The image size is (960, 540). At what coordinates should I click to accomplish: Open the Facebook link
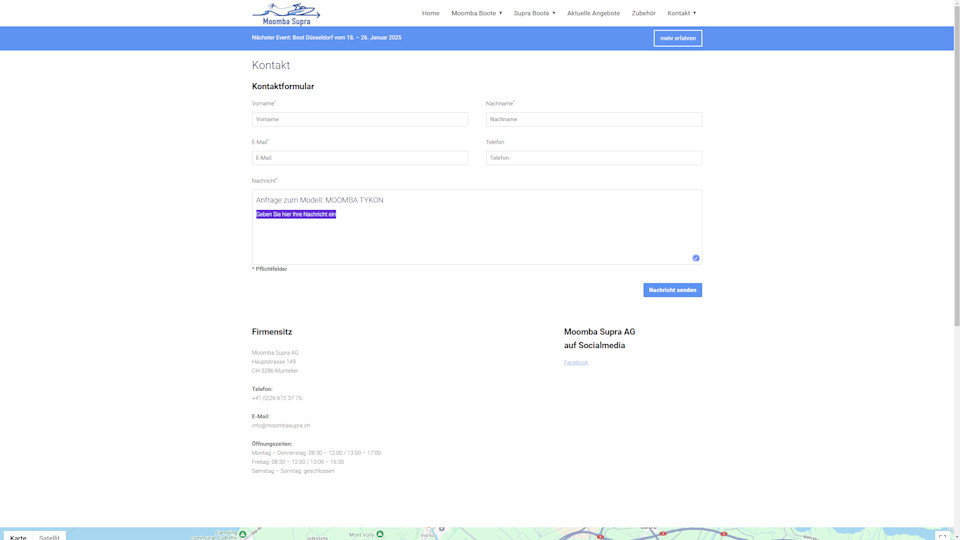(576, 362)
